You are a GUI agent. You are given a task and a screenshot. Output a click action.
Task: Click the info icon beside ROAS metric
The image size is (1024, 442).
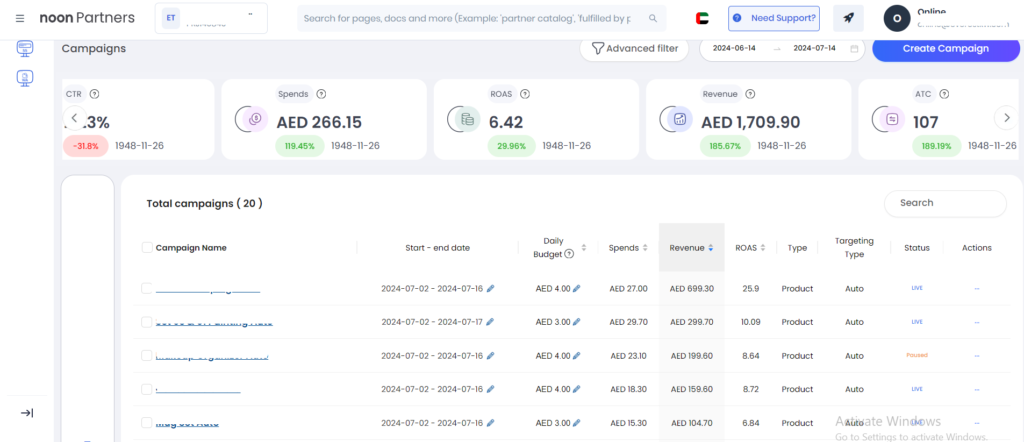point(525,94)
